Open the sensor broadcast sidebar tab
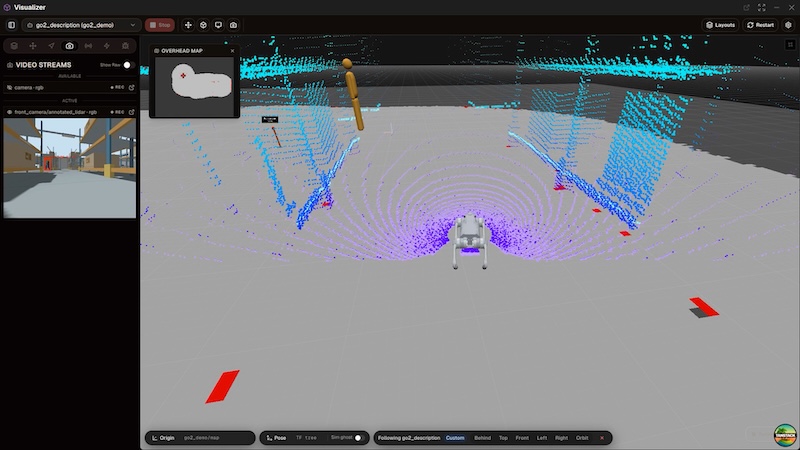This screenshot has height=450, width=800. click(x=88, y=46)
